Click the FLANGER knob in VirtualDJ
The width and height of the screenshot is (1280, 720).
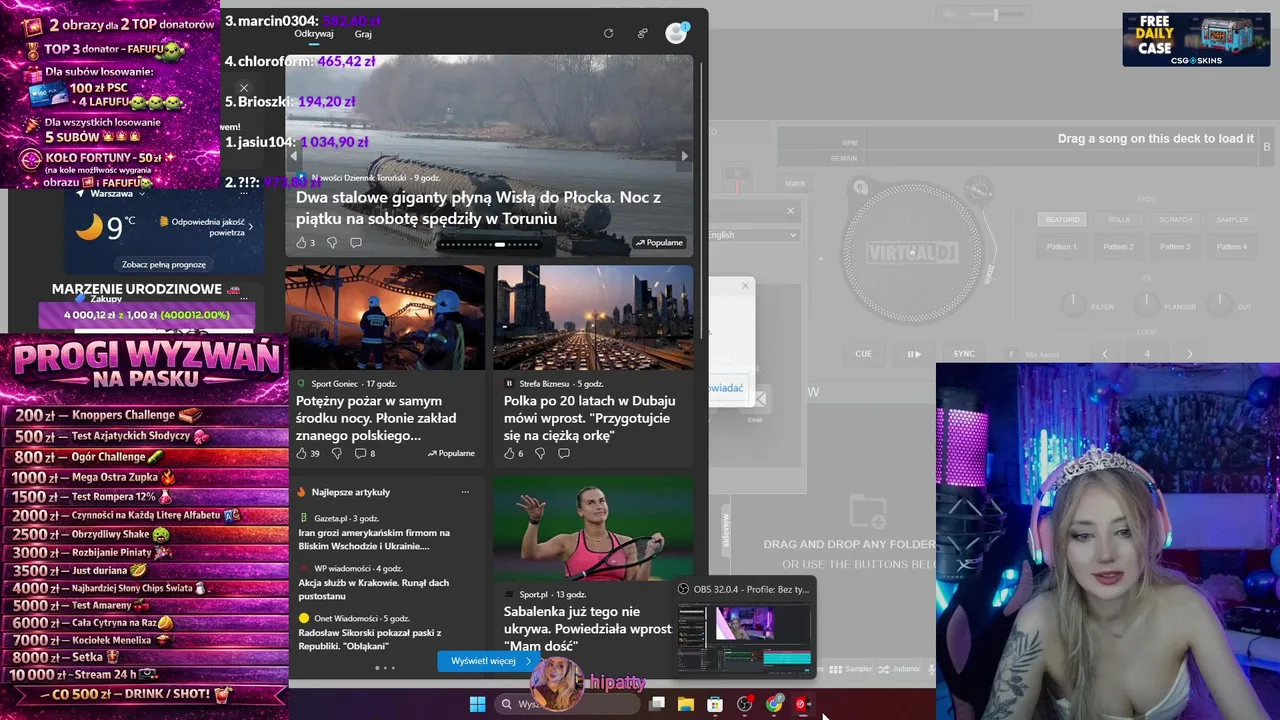click(1146, 304)
